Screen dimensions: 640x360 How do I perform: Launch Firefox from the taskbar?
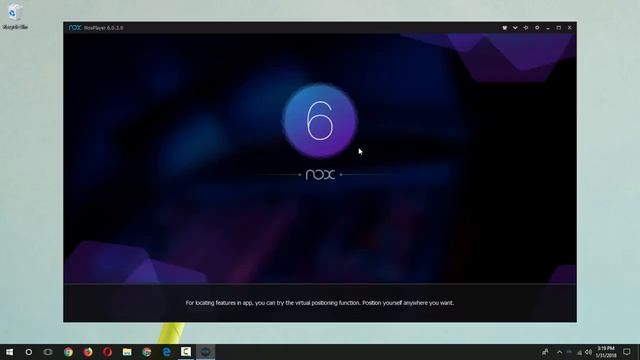point(88,352)
